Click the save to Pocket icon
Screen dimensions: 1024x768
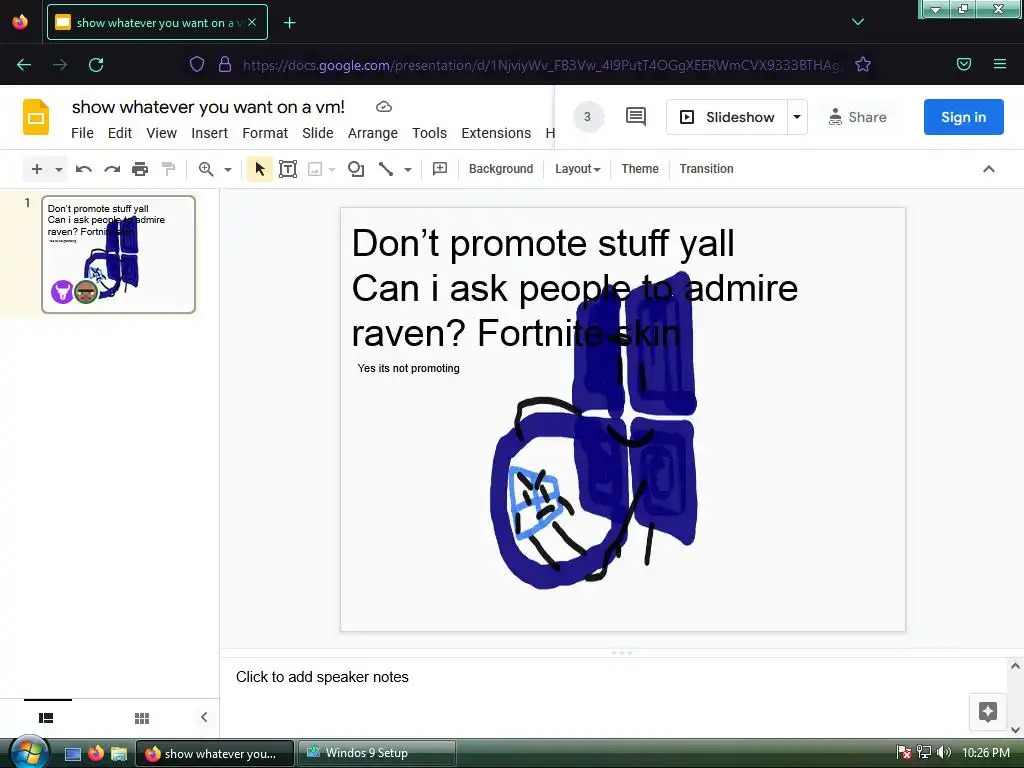click(x=963, y=64)
